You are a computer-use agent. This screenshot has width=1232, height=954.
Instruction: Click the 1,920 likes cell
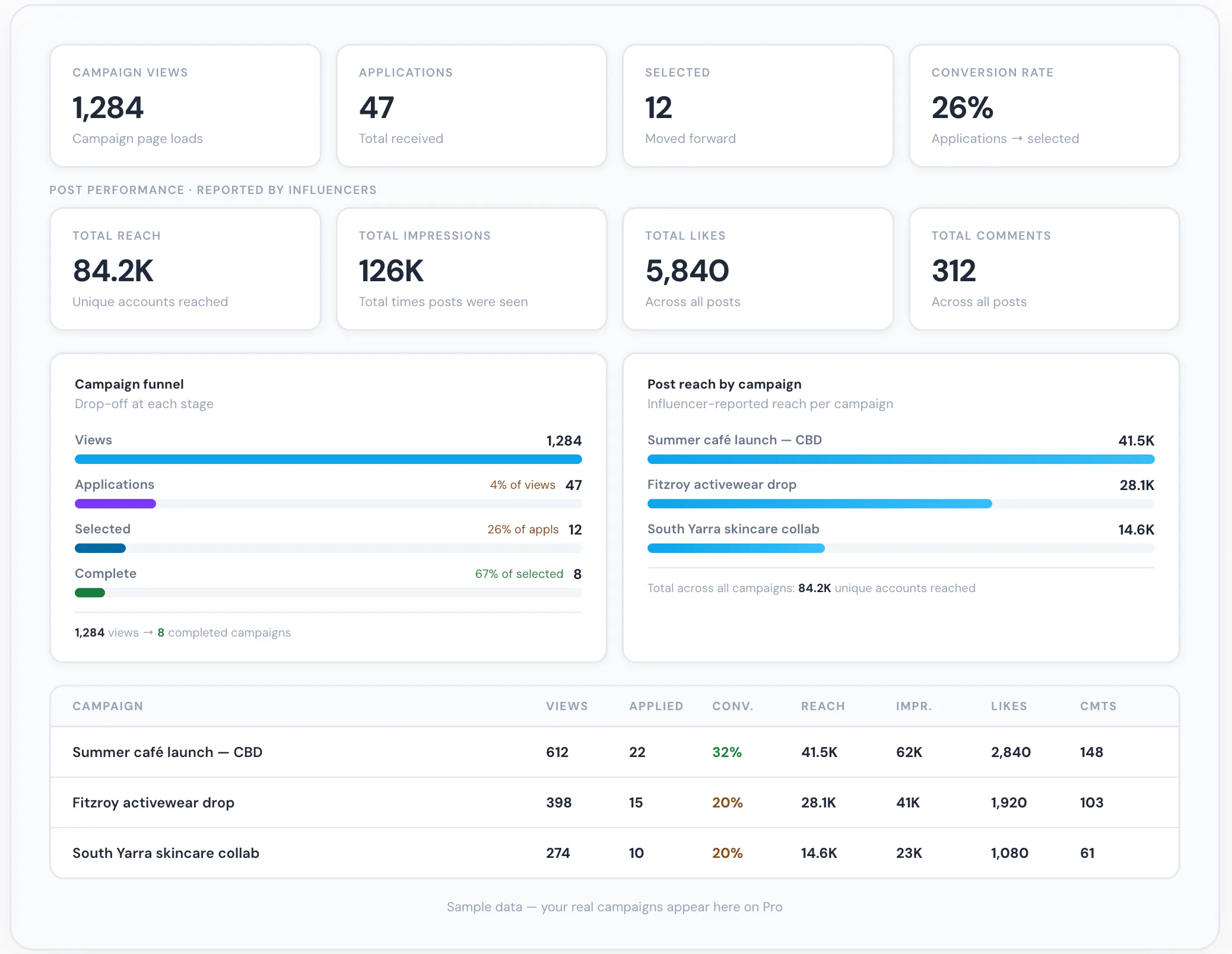1009,803
